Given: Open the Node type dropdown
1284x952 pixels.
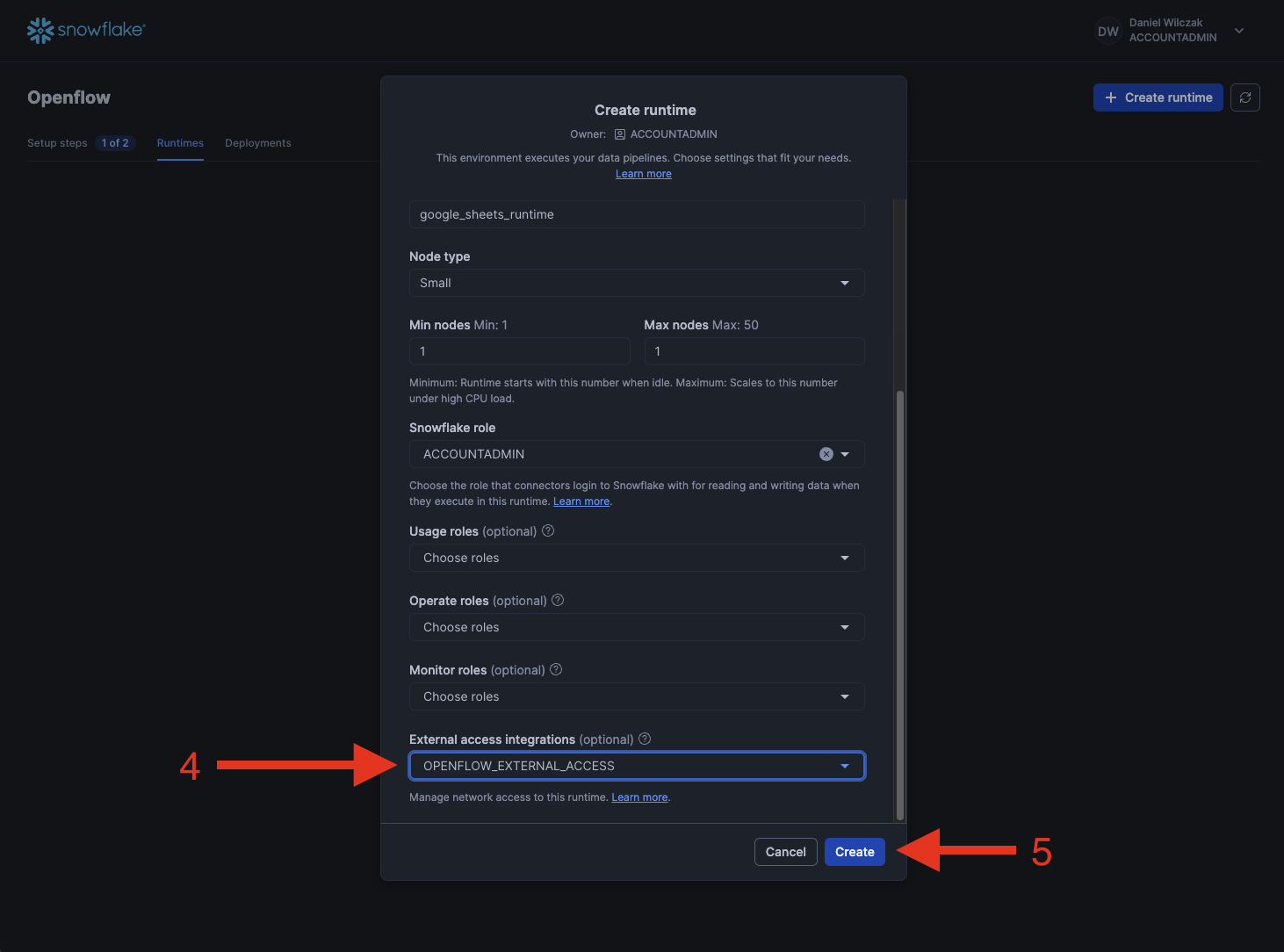Looking at the screenshot, I should pyautogui.click(x=637, y=283).
